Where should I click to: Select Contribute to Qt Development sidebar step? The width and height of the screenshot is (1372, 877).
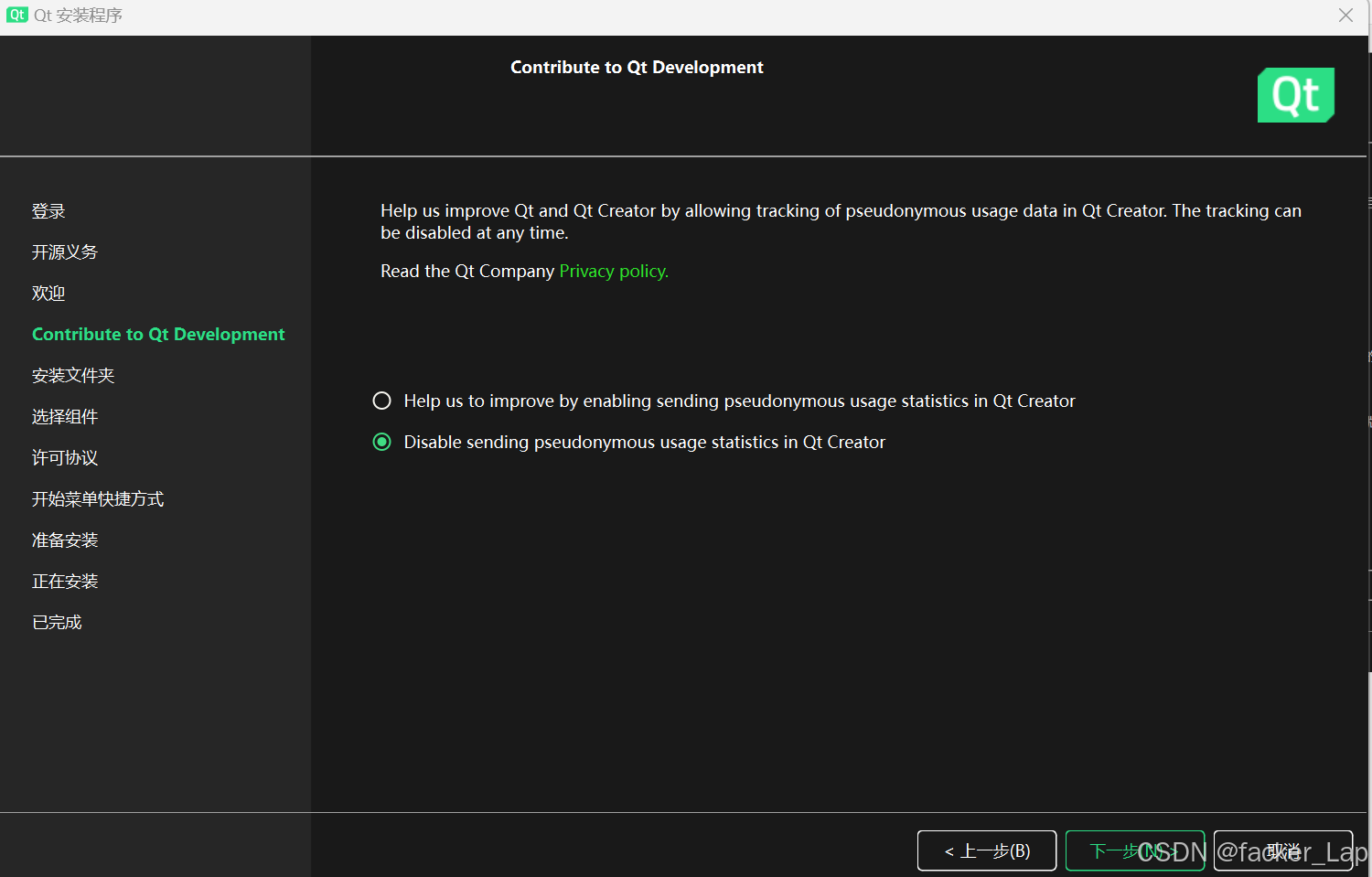[158, 335]
